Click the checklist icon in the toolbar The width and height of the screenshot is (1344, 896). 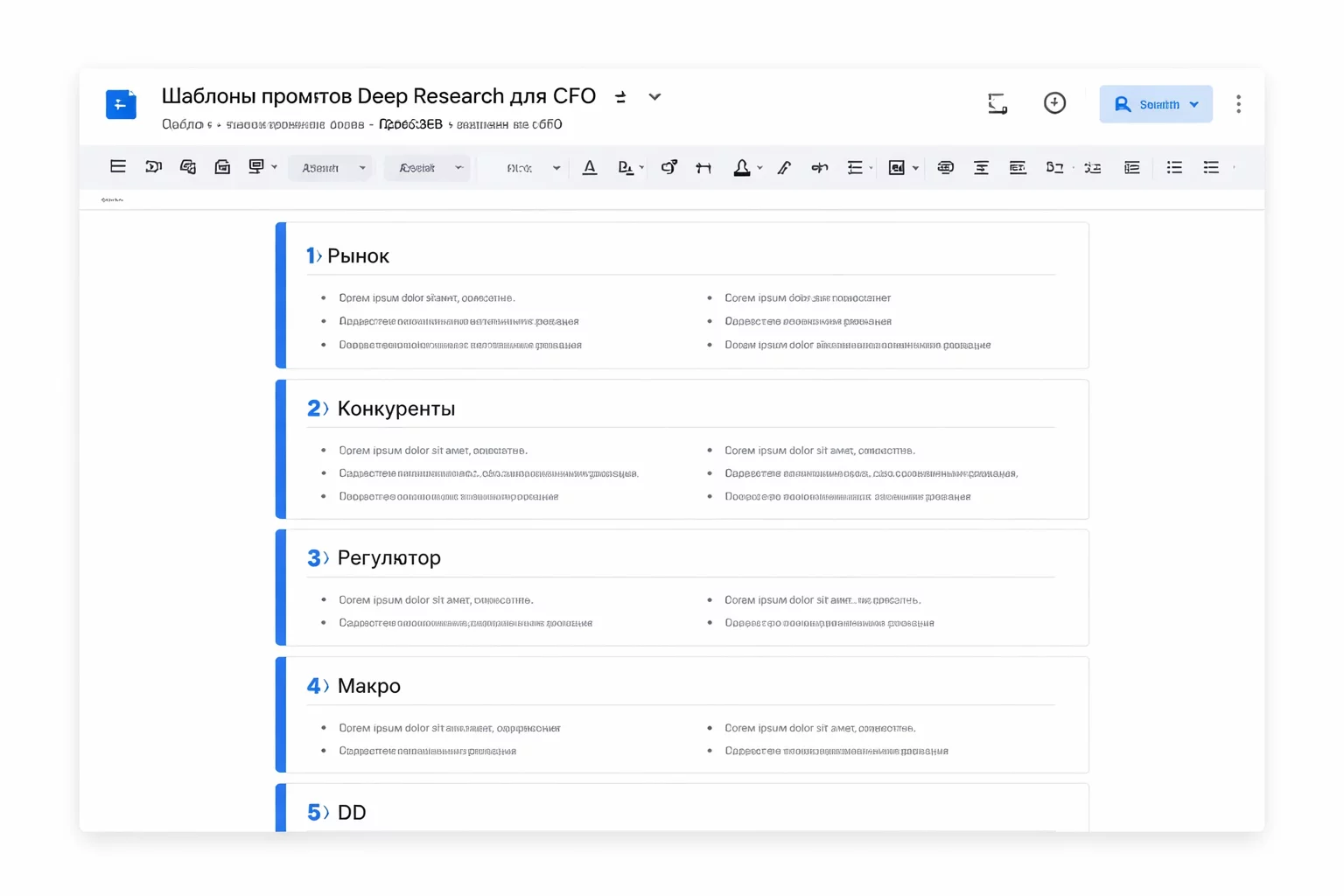tap(1093, 168)
